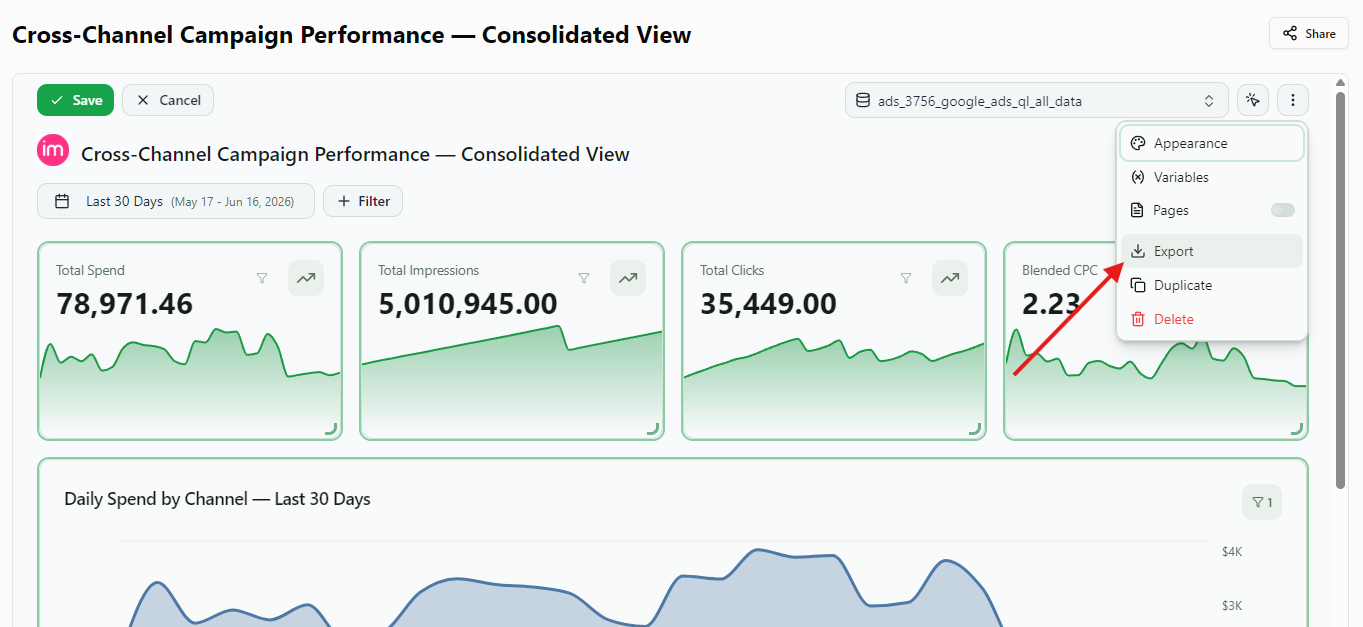Image resolution: width=1363 pixels, height=627 pixels.
Task: Click the Total Clicks sparkline chart
Action: coord(834,390)
